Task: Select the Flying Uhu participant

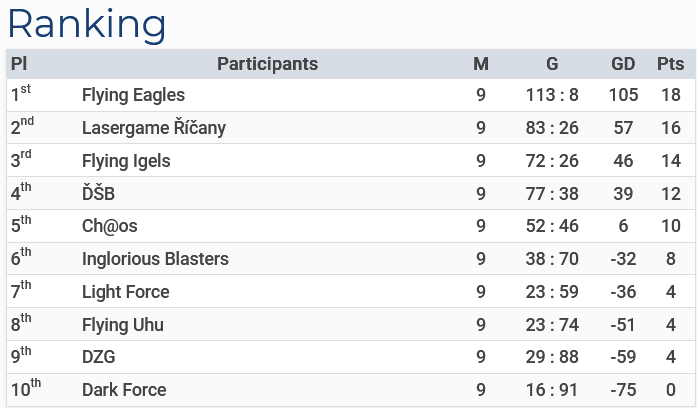Action: click(x=123, y=324)
